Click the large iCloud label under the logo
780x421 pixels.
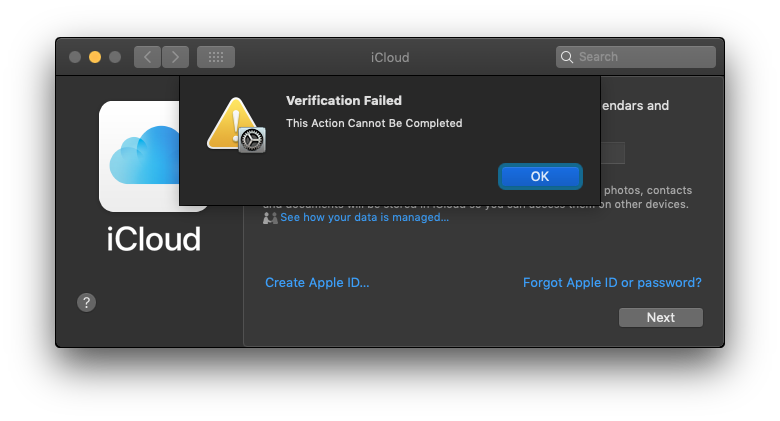click(x=154, y=239)
